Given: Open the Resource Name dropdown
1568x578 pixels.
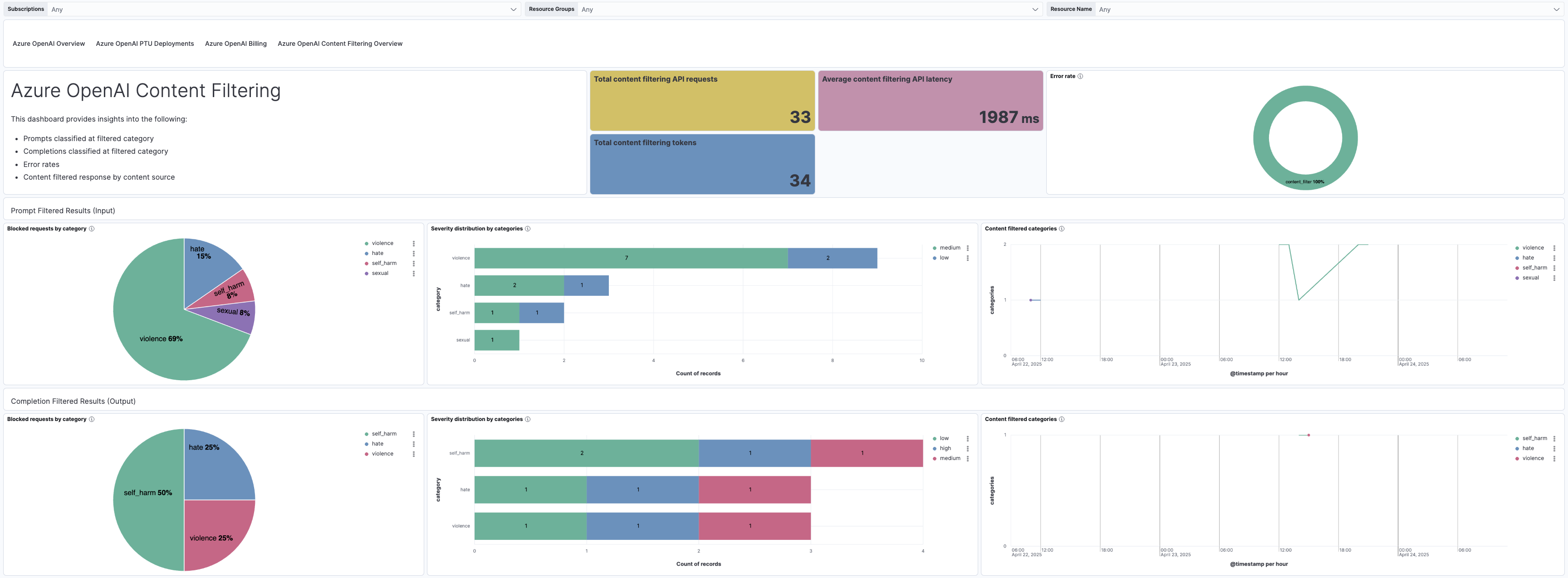Looking at the screenshot, I should (1327, 9).
